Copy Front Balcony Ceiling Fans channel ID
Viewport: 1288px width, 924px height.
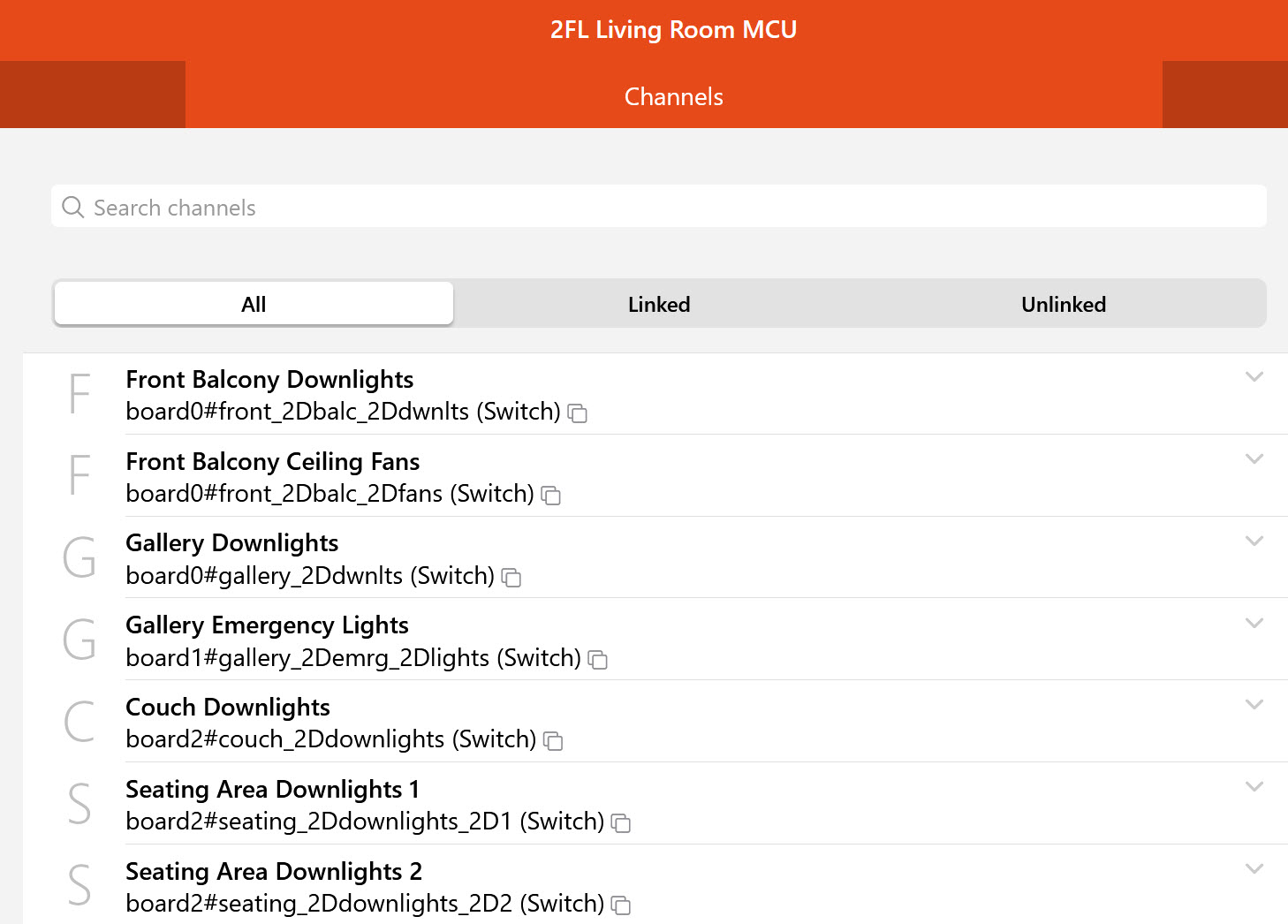551,496
